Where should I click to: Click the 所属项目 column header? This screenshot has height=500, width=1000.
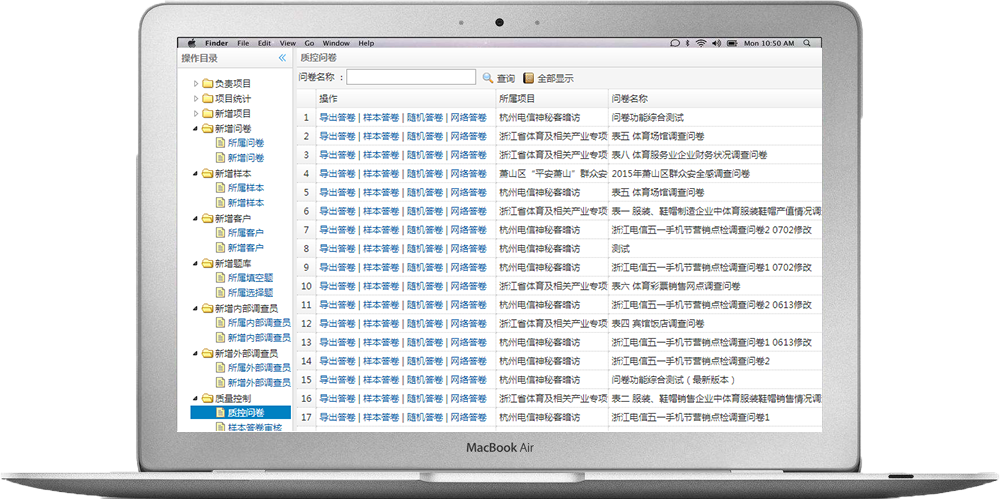point(518,99)
